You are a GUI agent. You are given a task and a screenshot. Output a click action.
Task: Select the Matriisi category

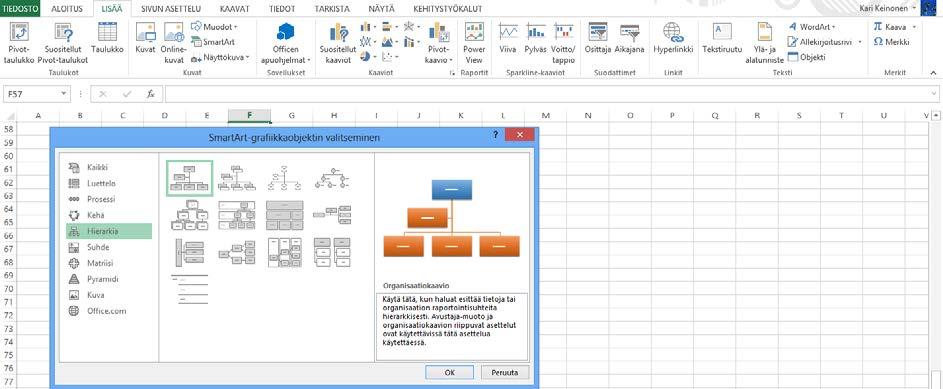[x=109, y=263]
